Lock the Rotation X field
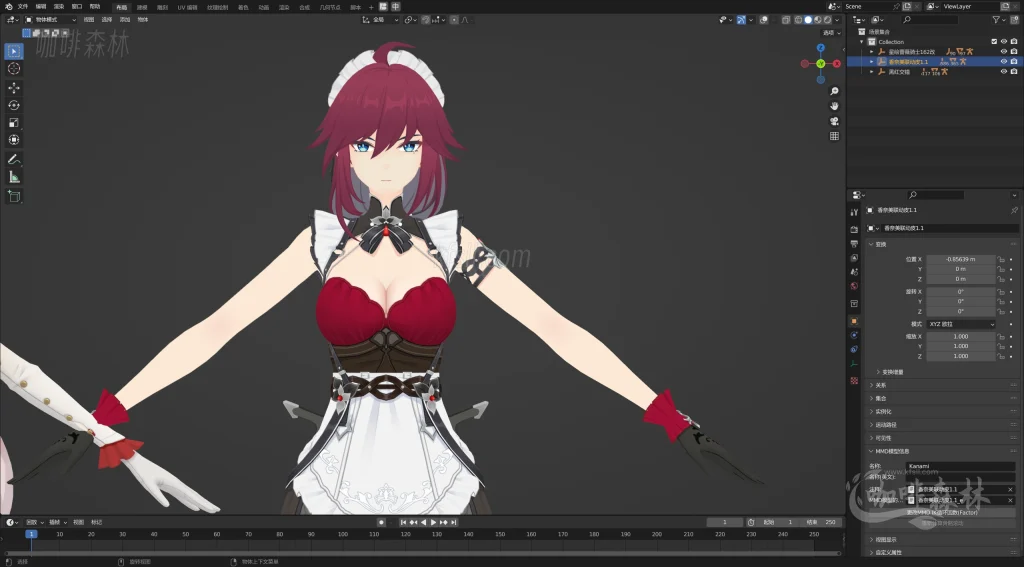 pyautogui.click(x=1000, y=291)
